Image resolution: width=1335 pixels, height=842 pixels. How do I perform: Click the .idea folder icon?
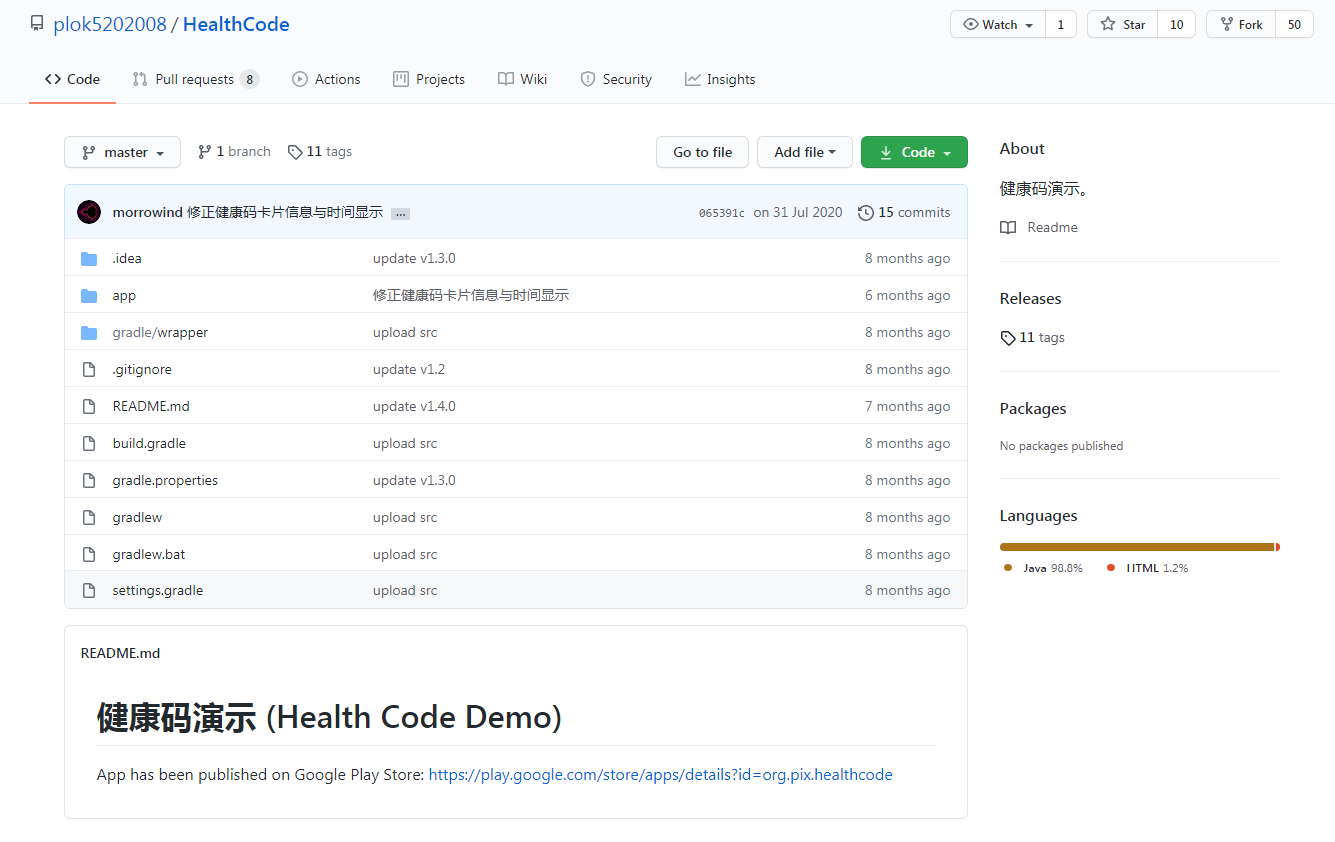pyautogui.click(x=89, y=259)
